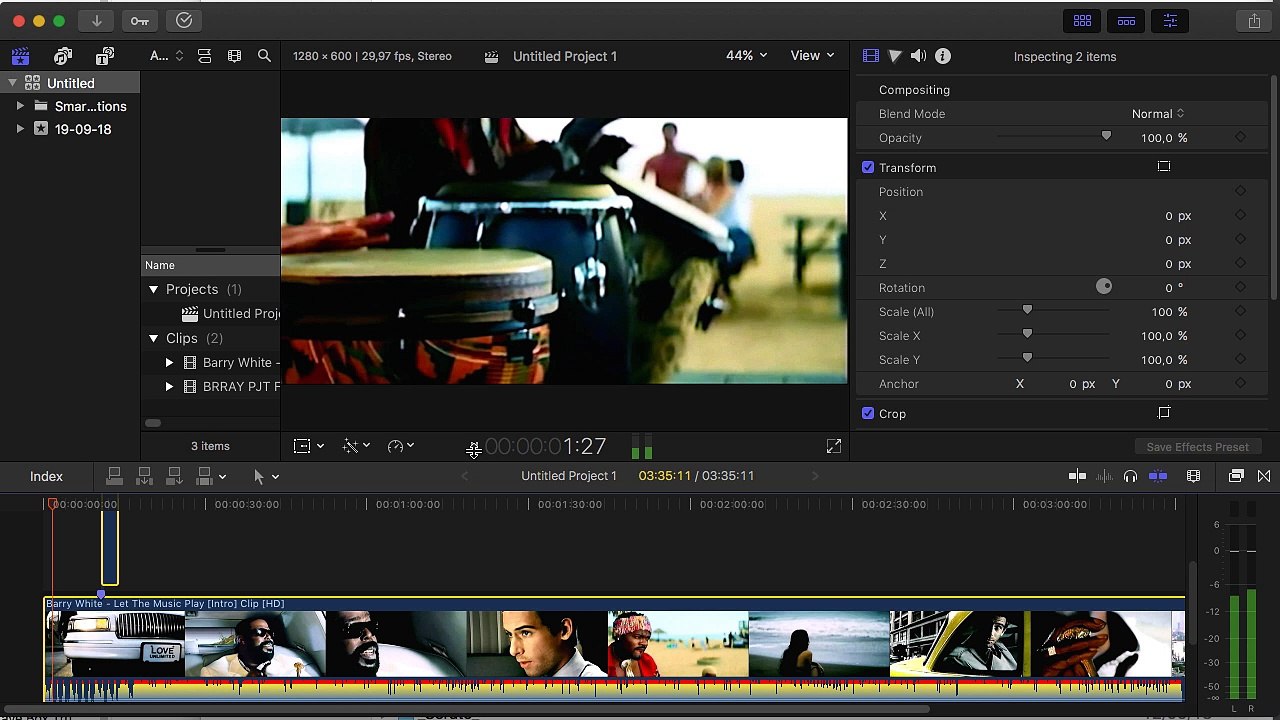This screenshot has height=720, width=1280.
Task: Toggle snapping in the timeline
Action: click(x=1158, y=477)
